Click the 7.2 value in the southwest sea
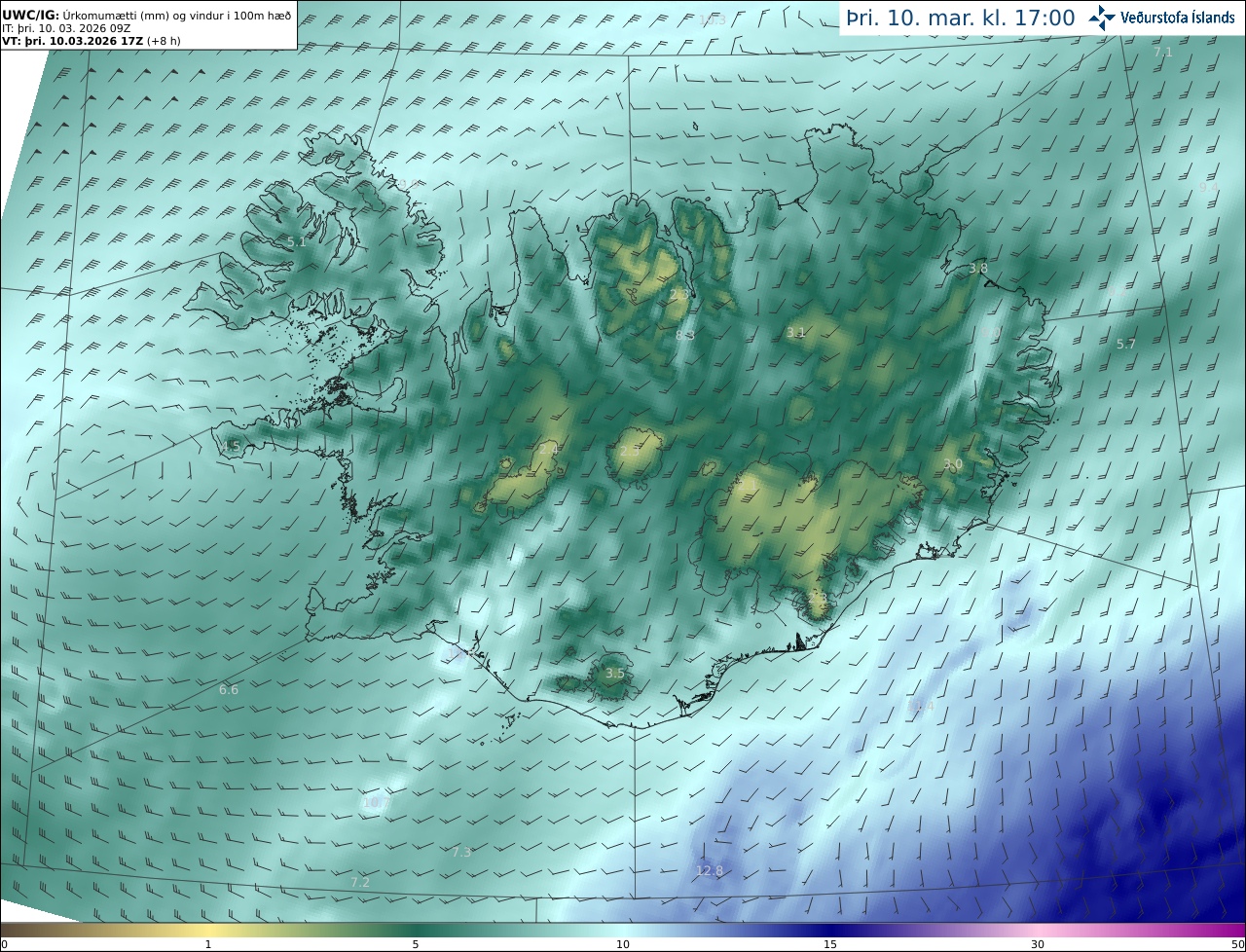 360,883
